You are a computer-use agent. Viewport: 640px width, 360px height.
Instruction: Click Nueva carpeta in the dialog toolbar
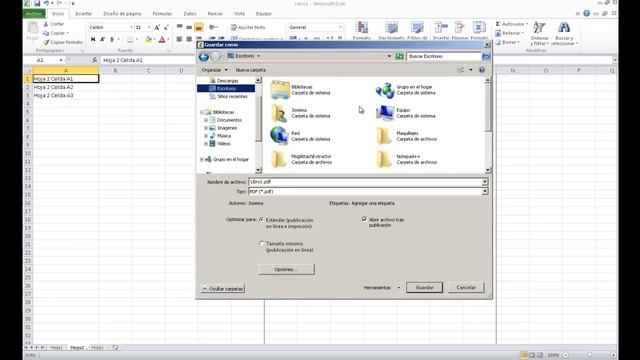tap(250, 70)
